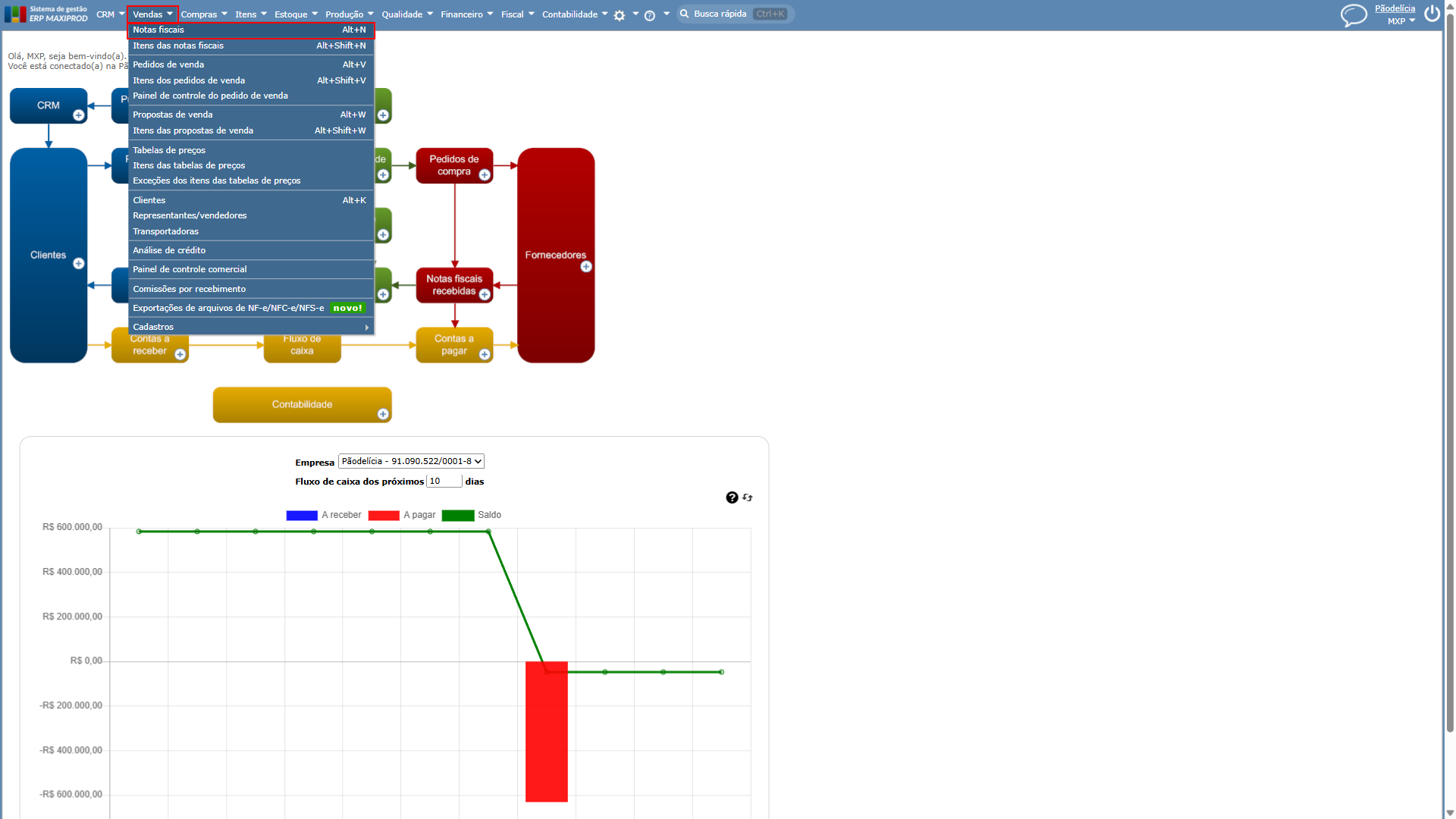Toggle the A pagar legend series
1456x819 pixels.
click(402, 515)
